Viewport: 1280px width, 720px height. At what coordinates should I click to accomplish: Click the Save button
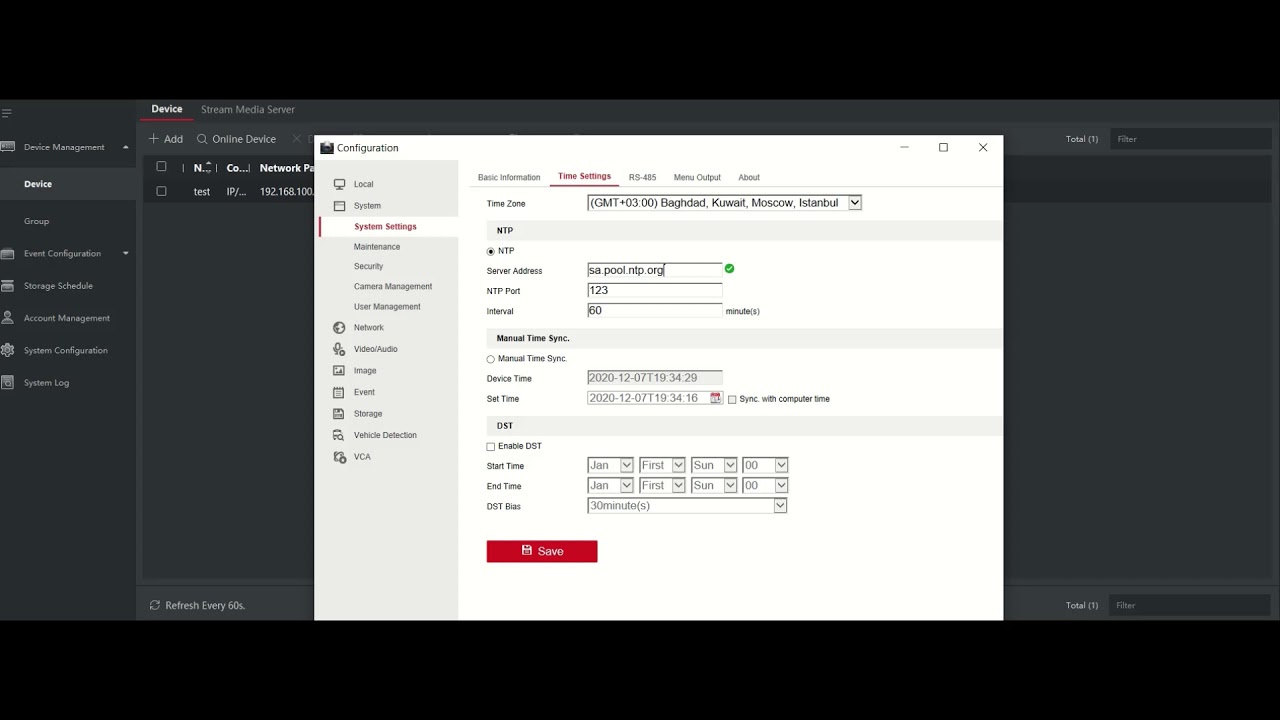542,551
